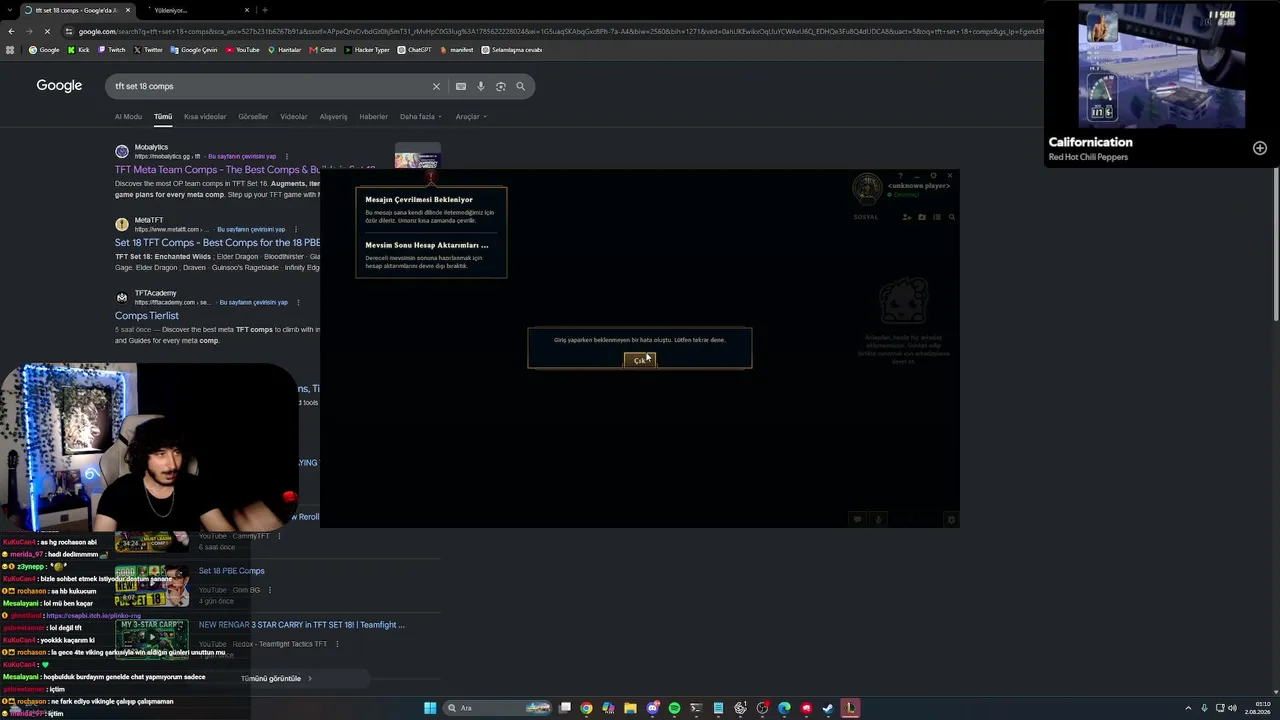Add Californication track with plus icon
This screenshot has width=1280, height=720.
click(1260, 148)
